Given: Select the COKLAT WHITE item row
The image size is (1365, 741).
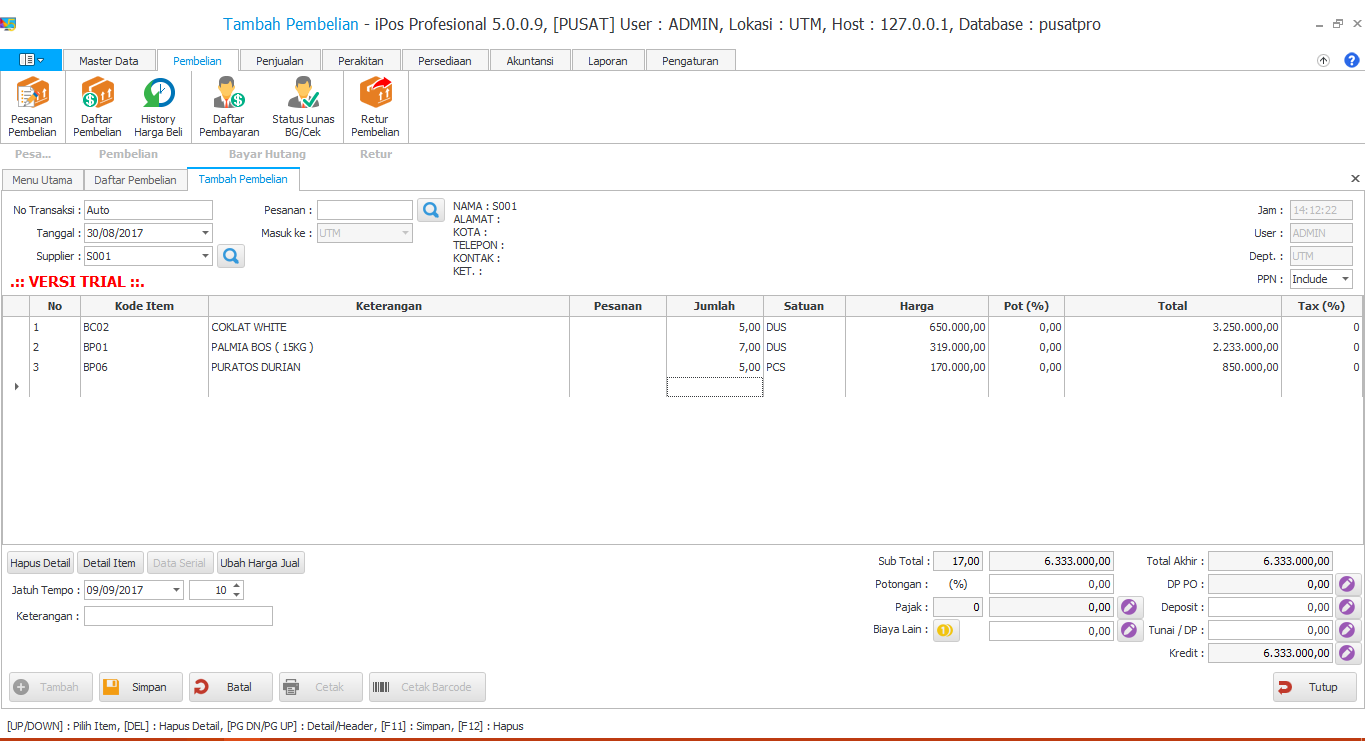Looking at the screenshot, I should (248, 327).
